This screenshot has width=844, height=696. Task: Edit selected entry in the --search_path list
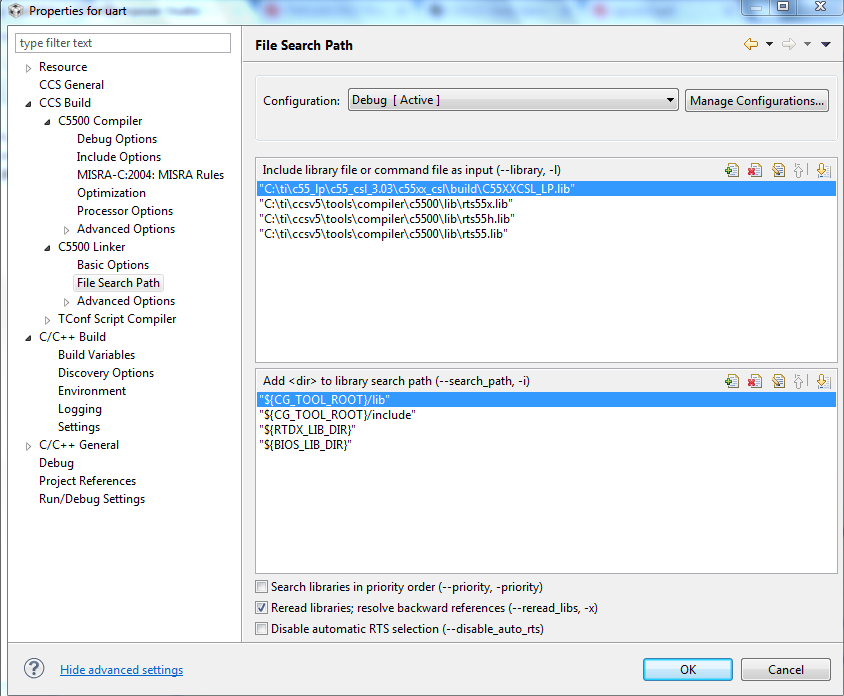pyautogui.click(x=778, y=382)
